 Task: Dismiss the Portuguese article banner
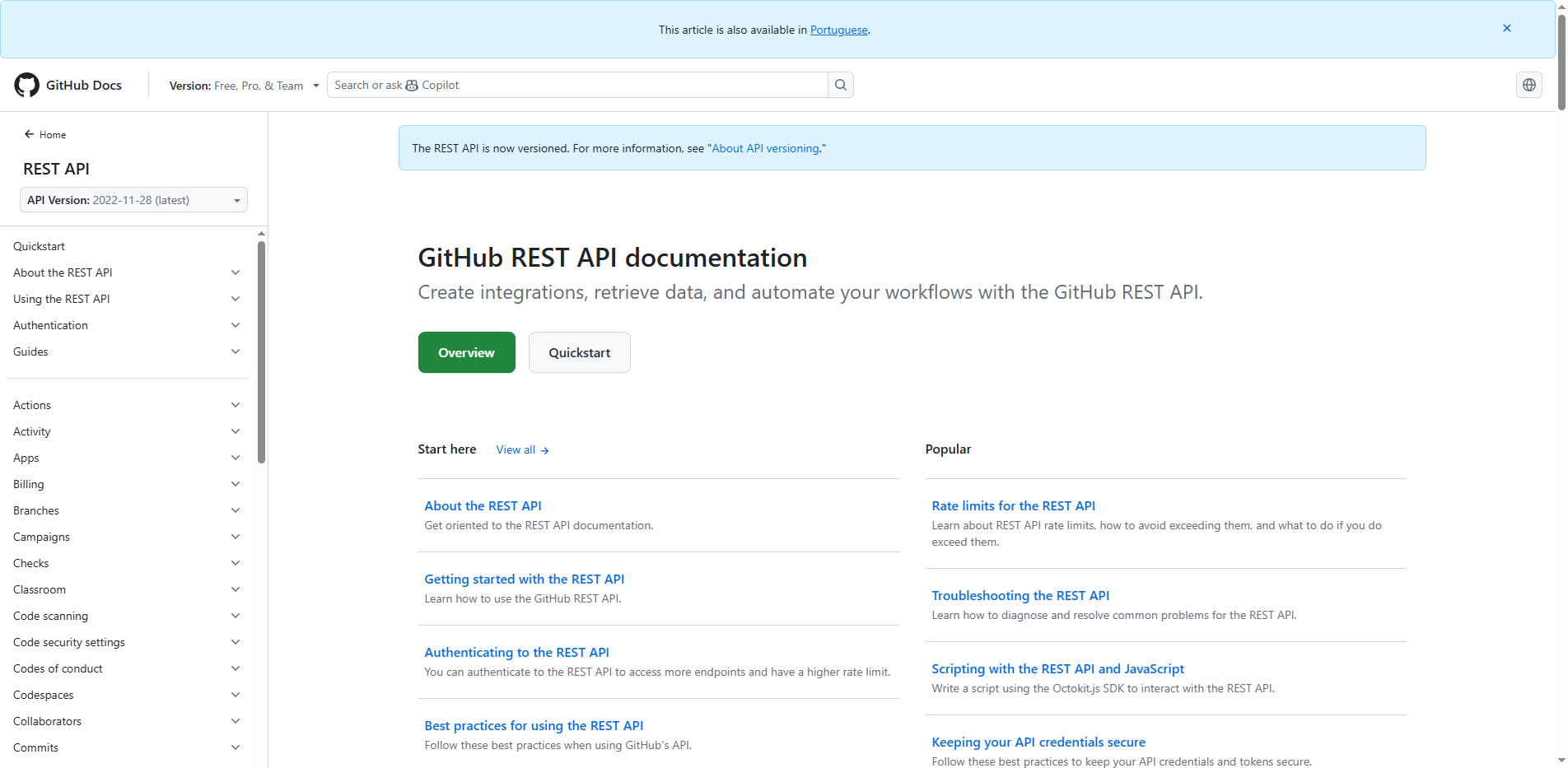point(1507,28)
